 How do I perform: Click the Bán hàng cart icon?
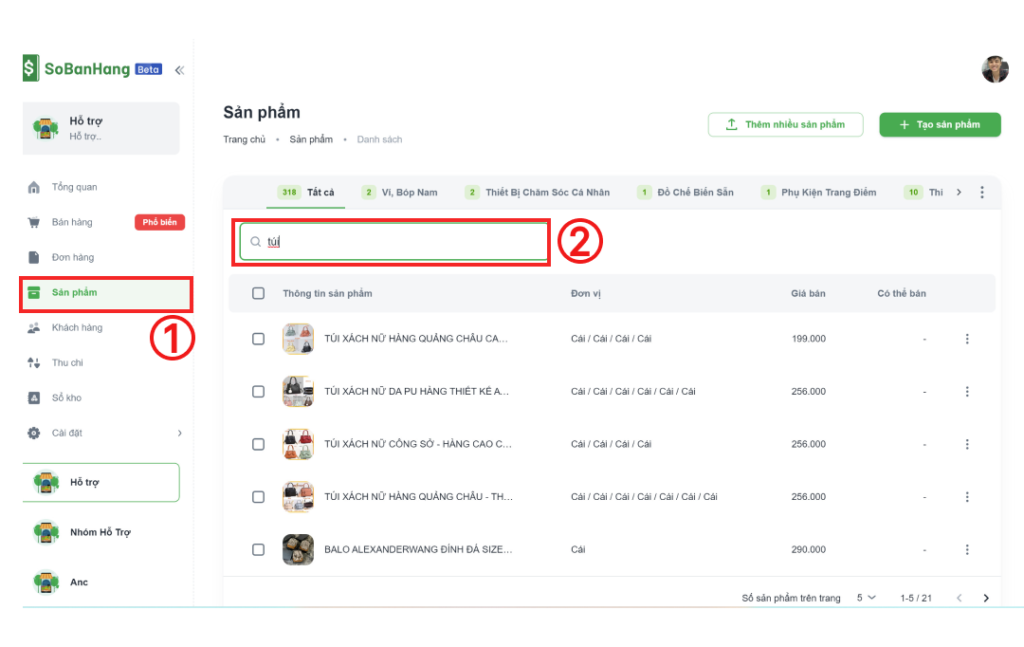(34, 223)
